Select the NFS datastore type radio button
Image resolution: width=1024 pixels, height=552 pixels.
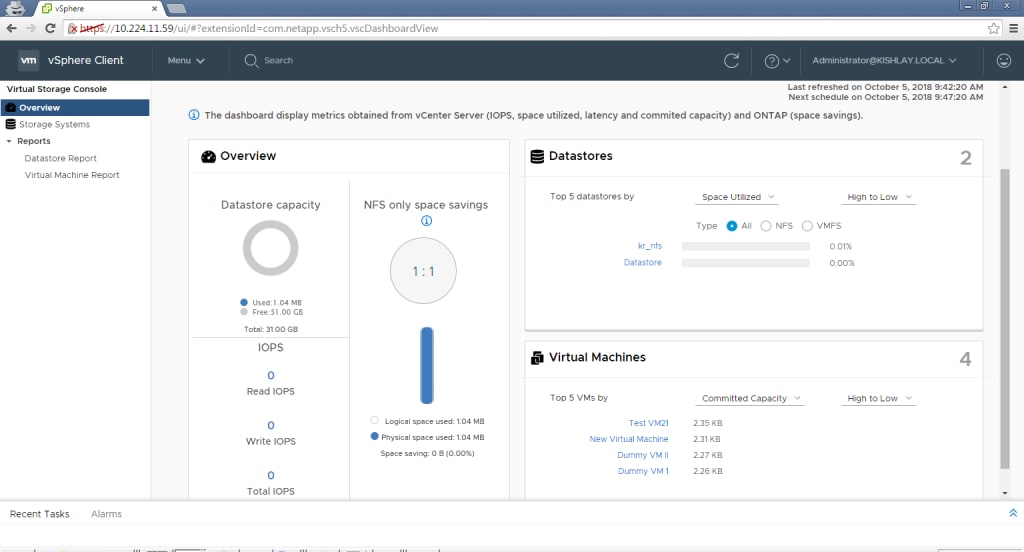767,226
